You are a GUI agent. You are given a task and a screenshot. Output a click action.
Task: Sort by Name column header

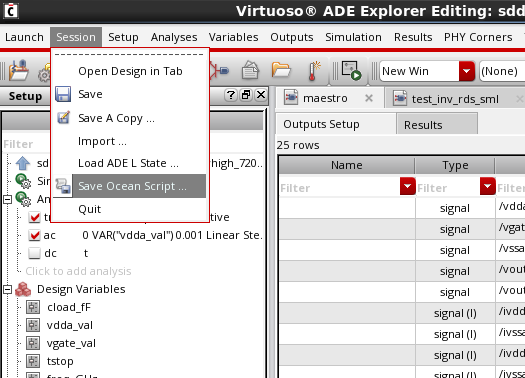click(347, 165)
